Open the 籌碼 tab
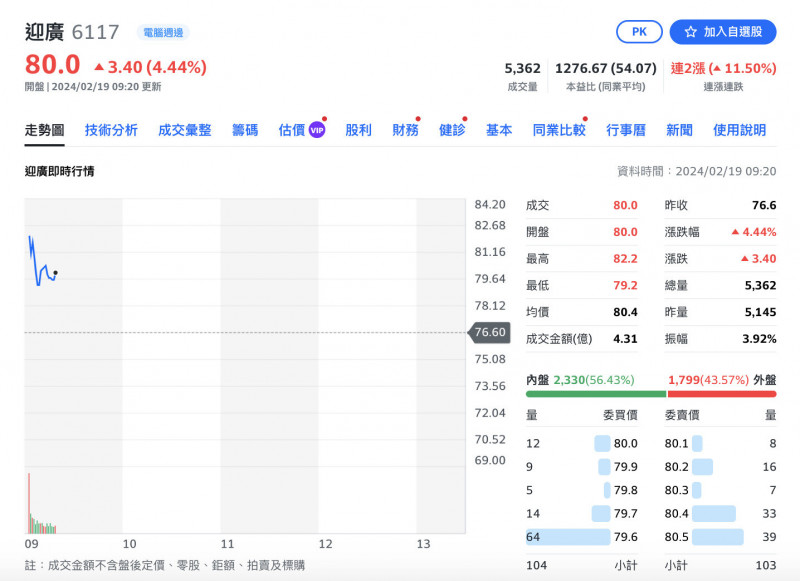This screenshot has height=581, width=800. pyautogui.click(x=245, y=131)
